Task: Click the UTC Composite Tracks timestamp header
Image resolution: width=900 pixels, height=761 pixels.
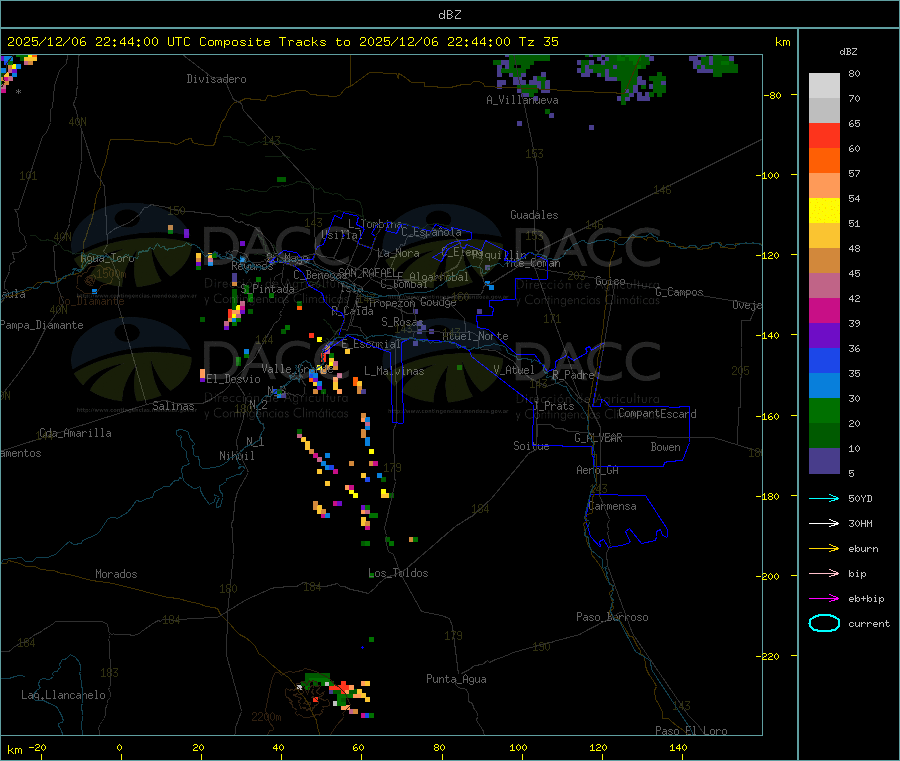Action: [282, 42]
